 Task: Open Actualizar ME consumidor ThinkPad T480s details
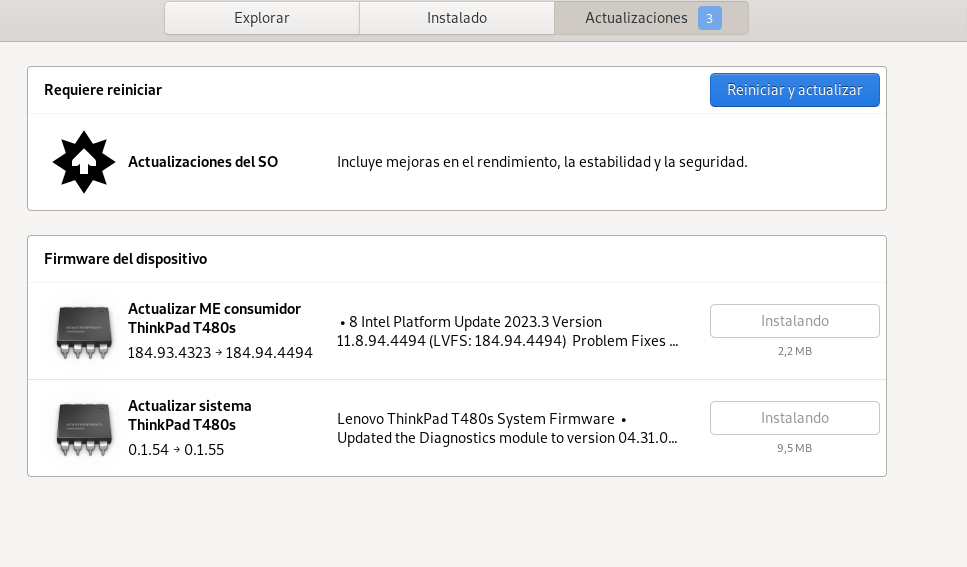coord(214,318)
